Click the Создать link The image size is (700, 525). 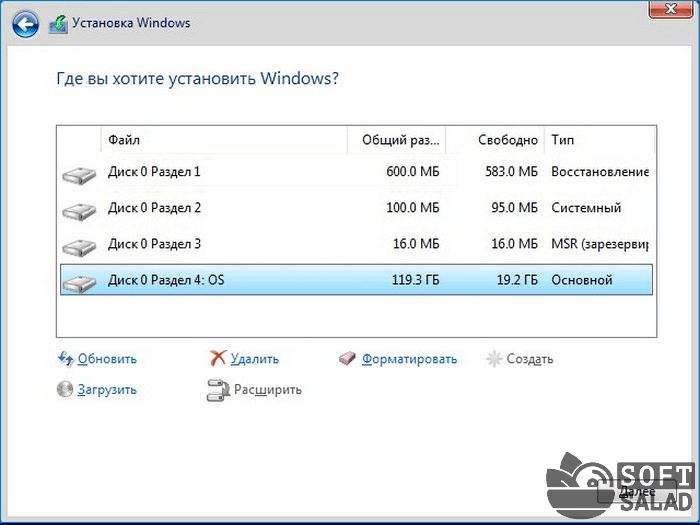530,359
